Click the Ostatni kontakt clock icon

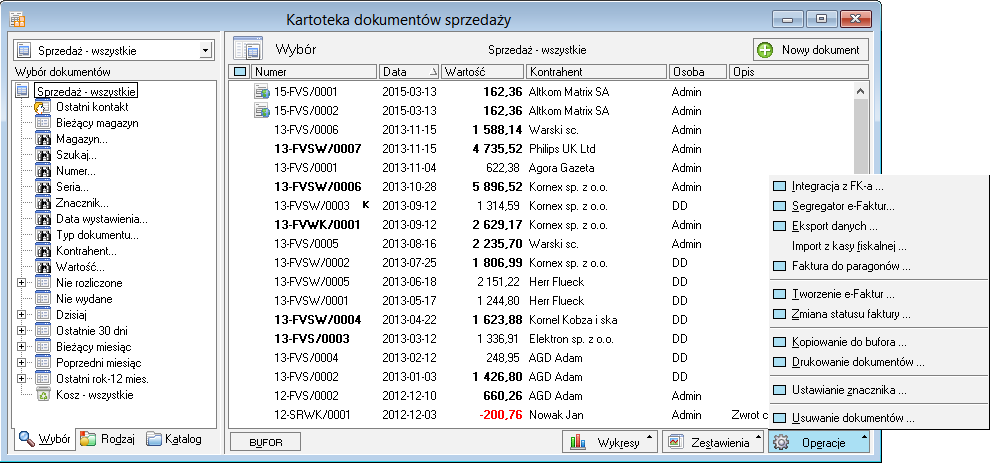point(42,107)
